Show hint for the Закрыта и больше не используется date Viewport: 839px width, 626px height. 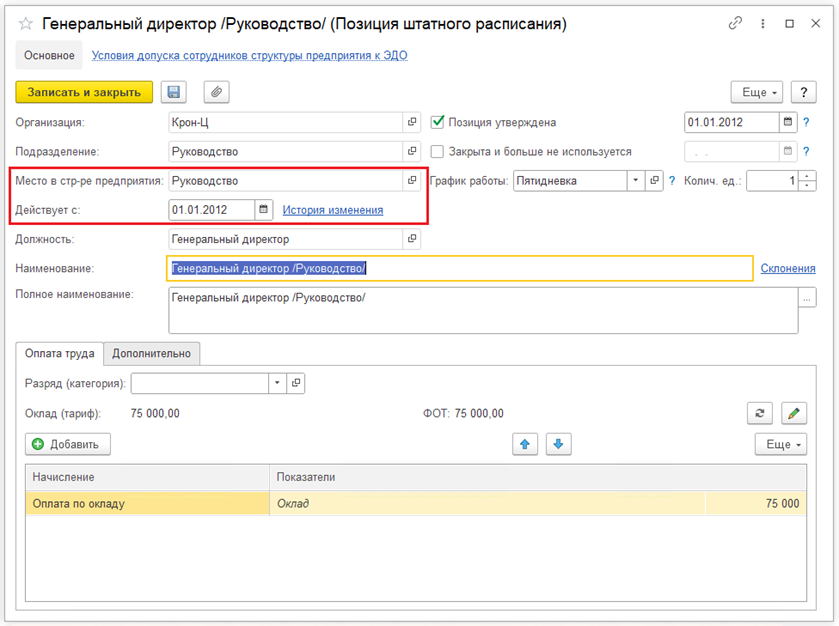(x=806, y=151)
